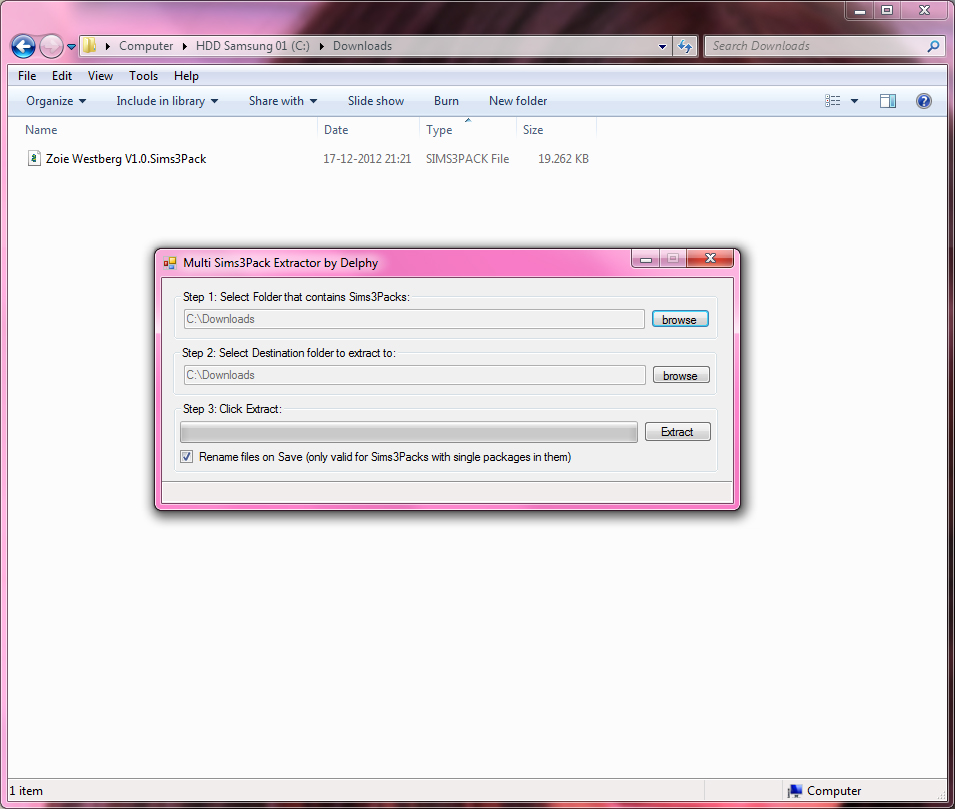Maximize the Explorer window
The image size is (955, 809).
[x=887, y=10]
